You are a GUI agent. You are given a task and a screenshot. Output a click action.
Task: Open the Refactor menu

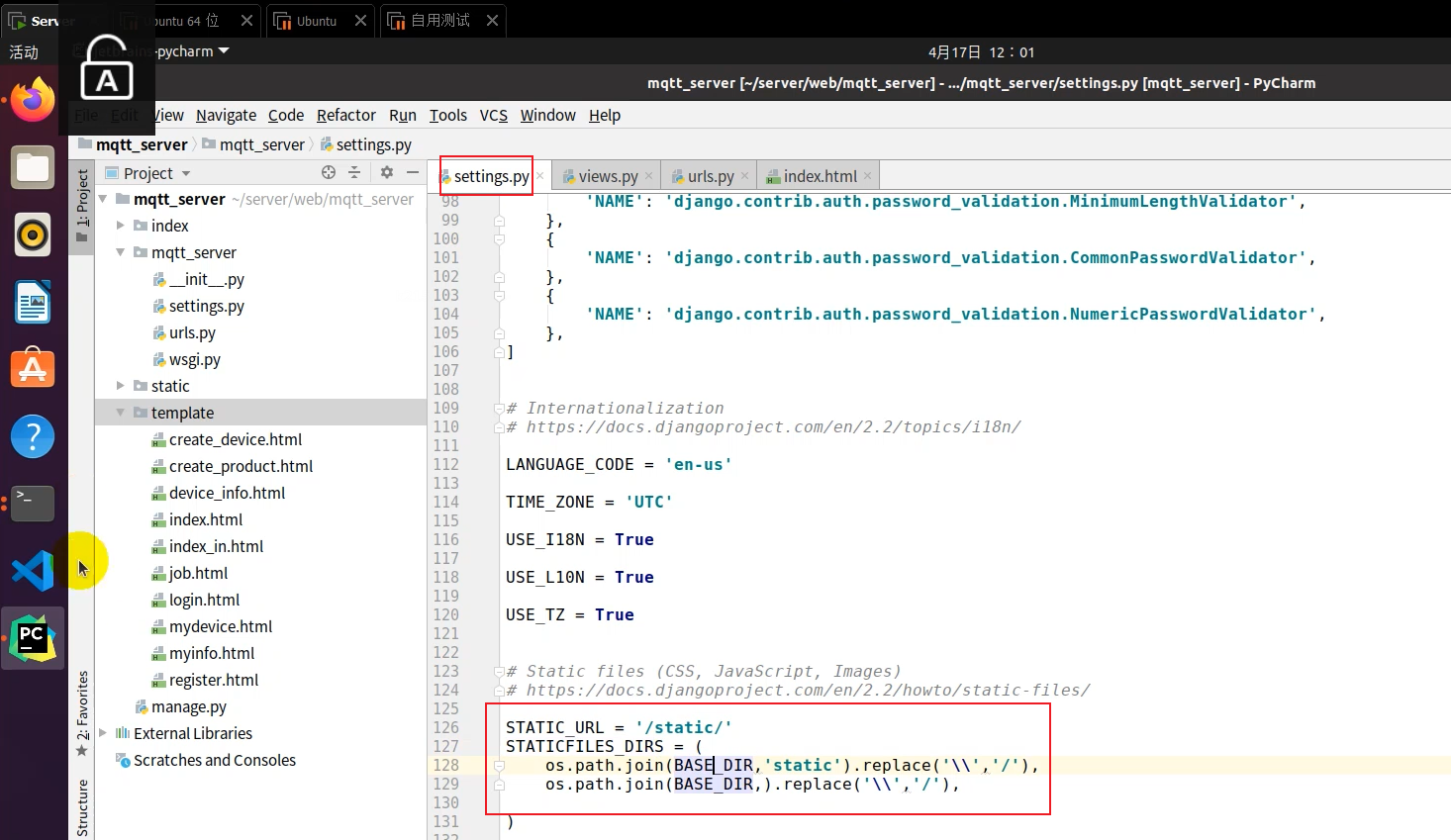click(x=345, y=115)
